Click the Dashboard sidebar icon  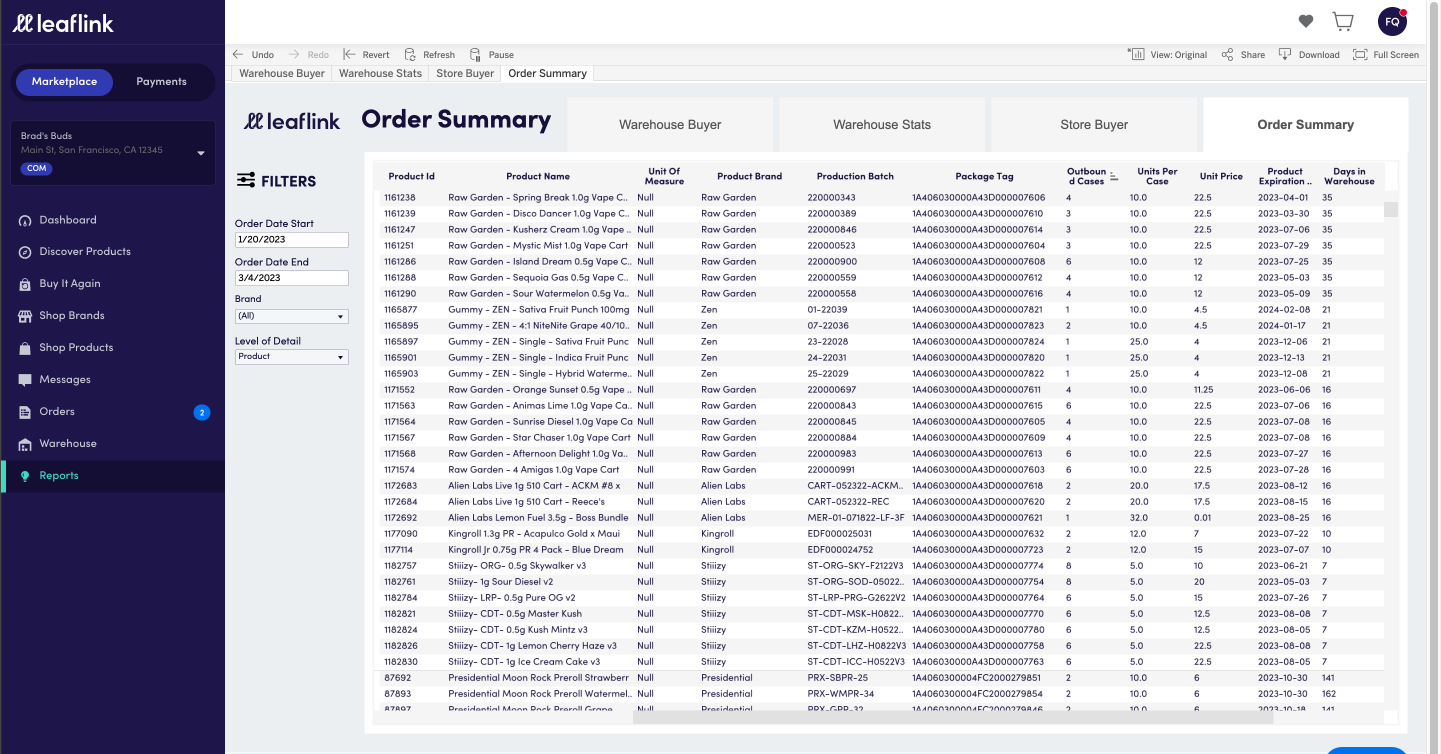25,220
